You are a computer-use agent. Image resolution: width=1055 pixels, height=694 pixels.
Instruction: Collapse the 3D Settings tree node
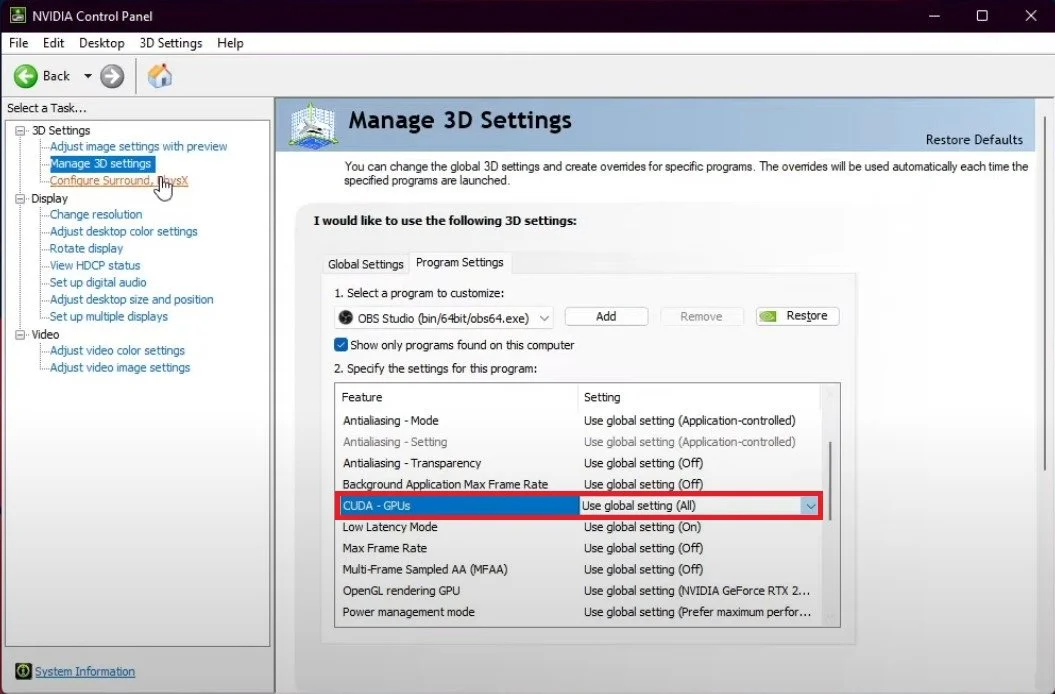(20, 131)
